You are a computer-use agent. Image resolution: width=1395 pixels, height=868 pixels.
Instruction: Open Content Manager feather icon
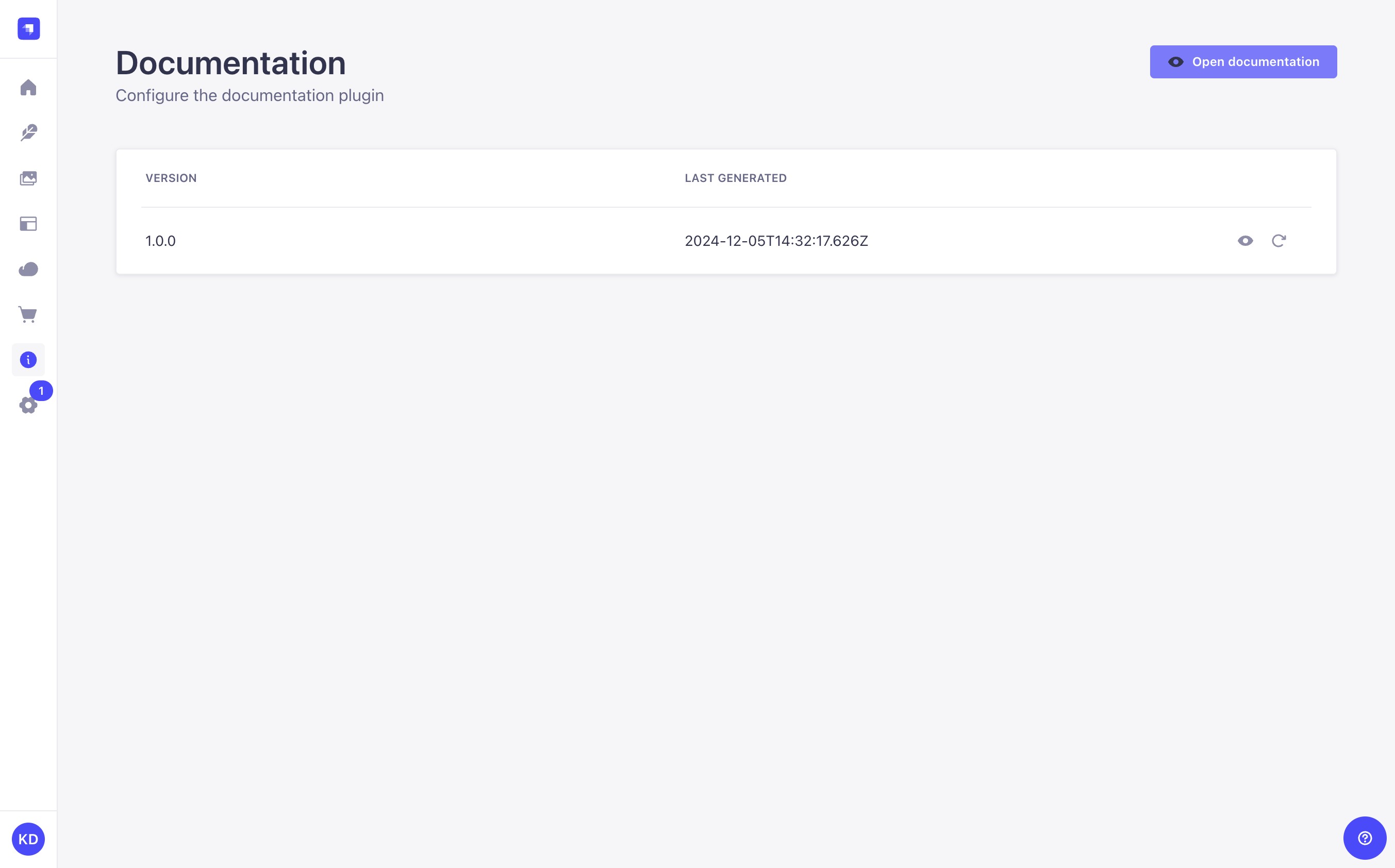tap(28, 132)
